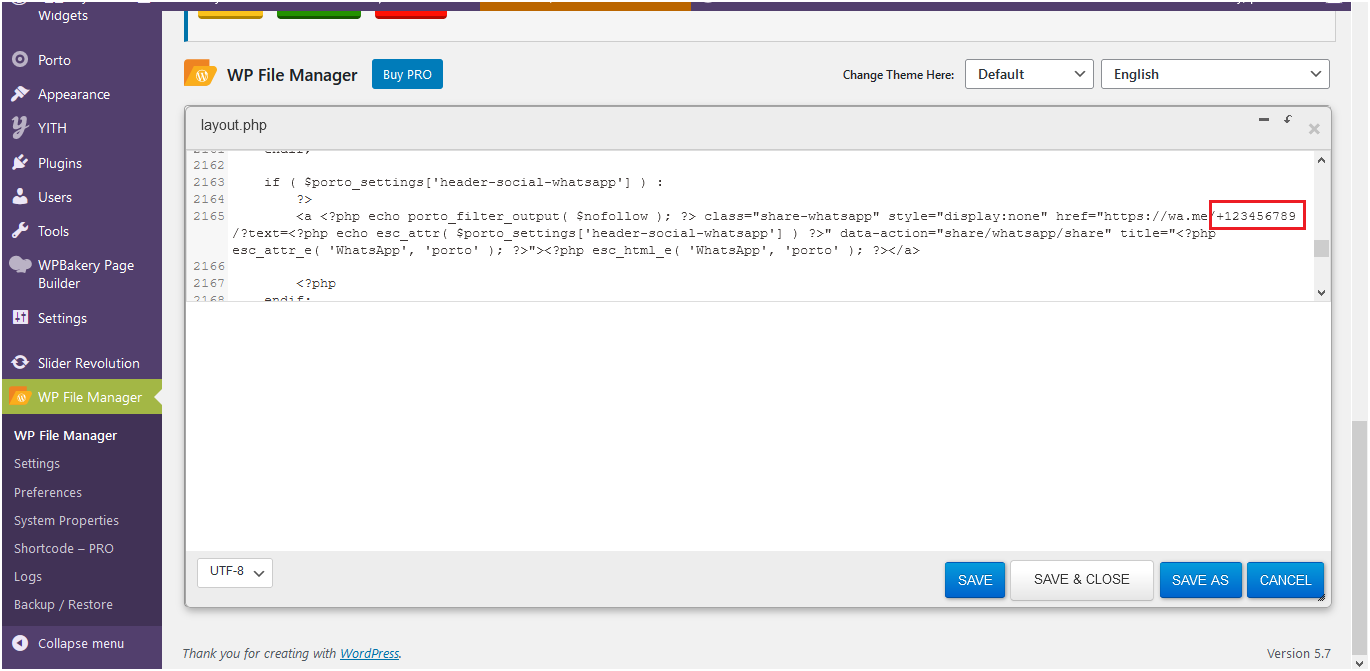
Task: Click the YITH logo icon
Action: [20, 128]
